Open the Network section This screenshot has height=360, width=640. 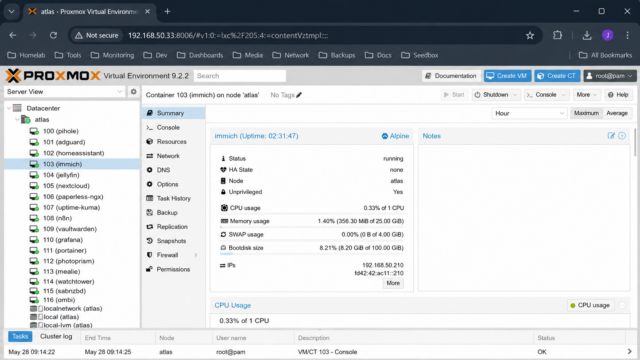click(174, 156)
